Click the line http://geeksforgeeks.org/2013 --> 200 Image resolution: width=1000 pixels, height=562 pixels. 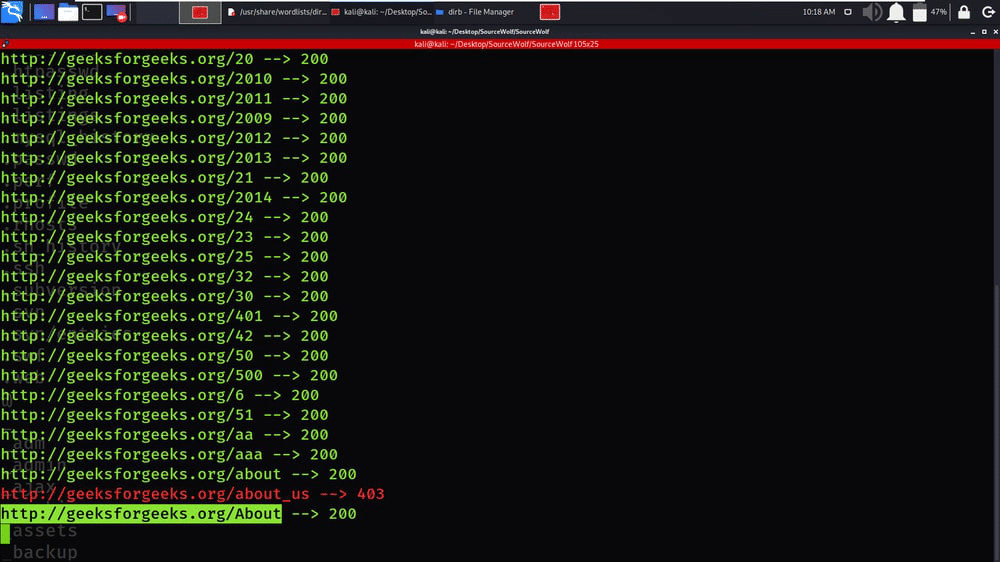tap(173, 158)
